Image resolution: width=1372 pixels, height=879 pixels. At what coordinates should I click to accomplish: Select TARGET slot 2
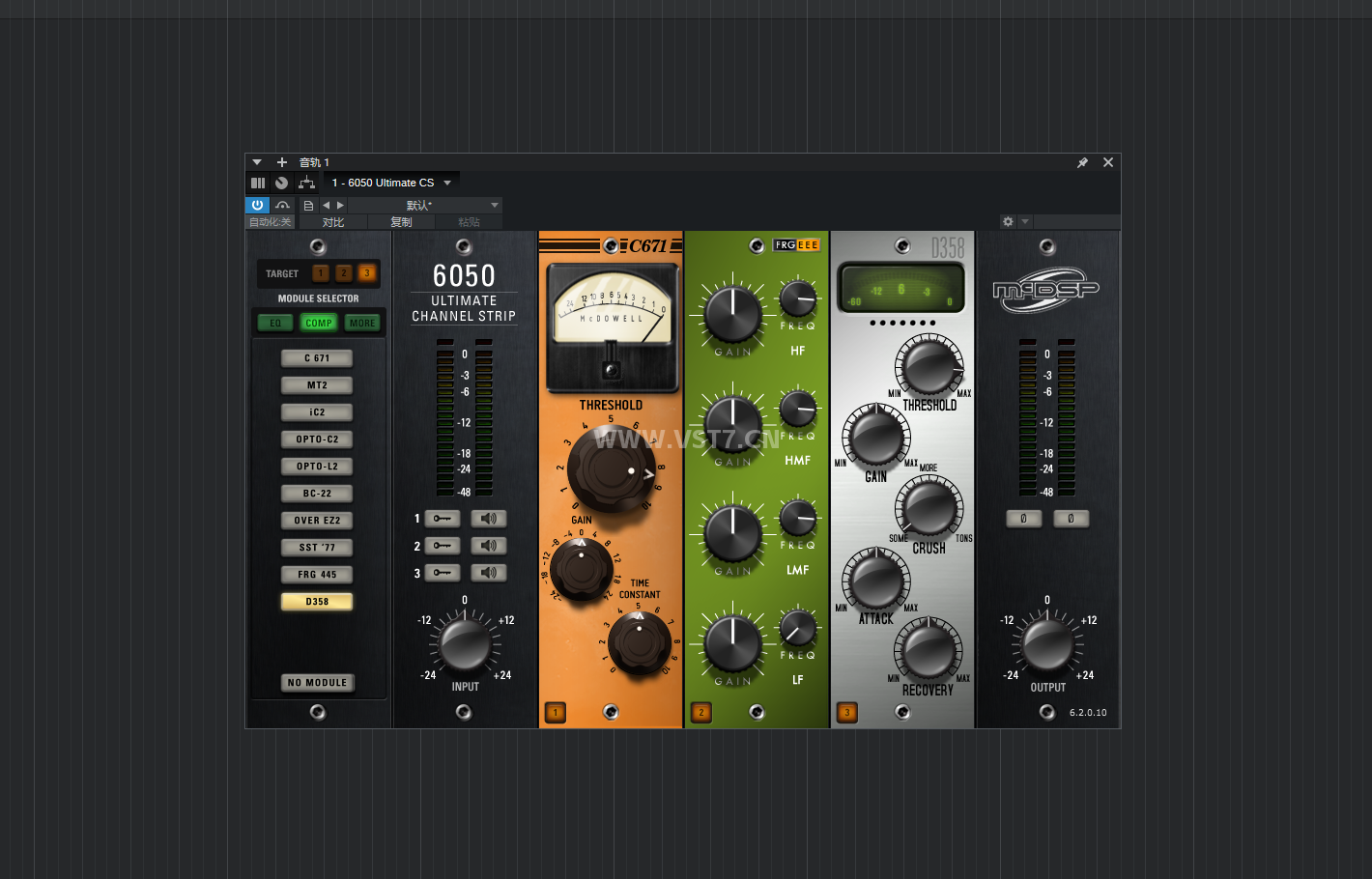pos(344,273)
